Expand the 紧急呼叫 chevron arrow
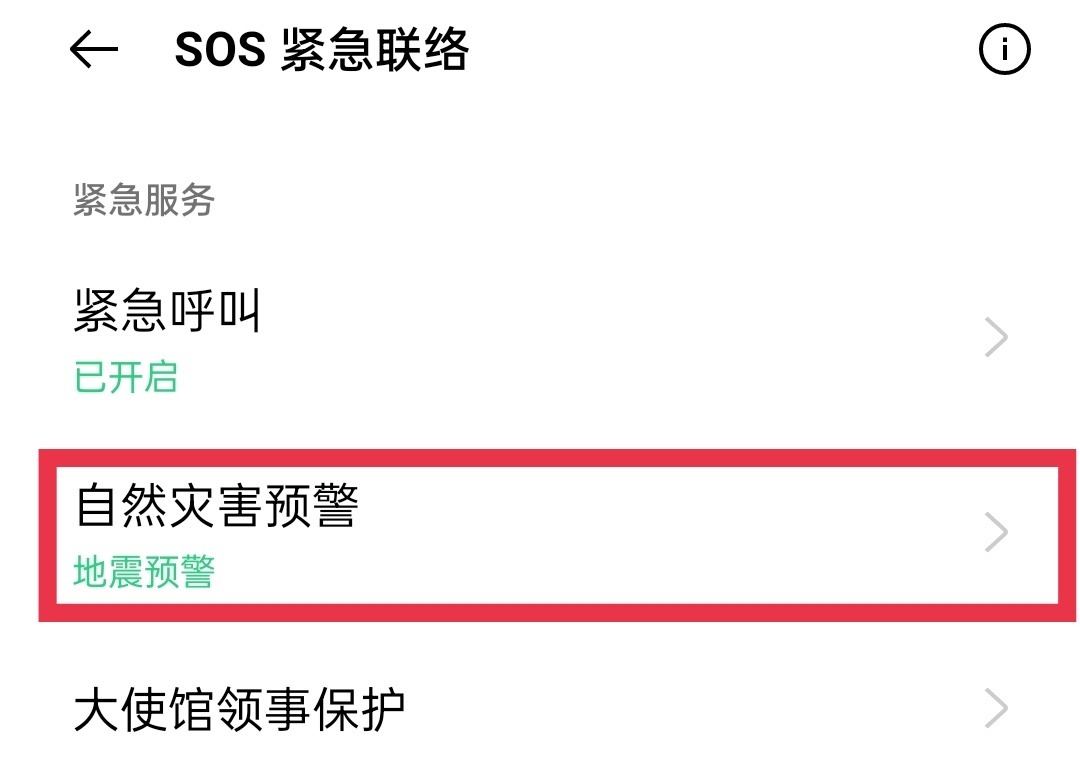 point(996,337)
